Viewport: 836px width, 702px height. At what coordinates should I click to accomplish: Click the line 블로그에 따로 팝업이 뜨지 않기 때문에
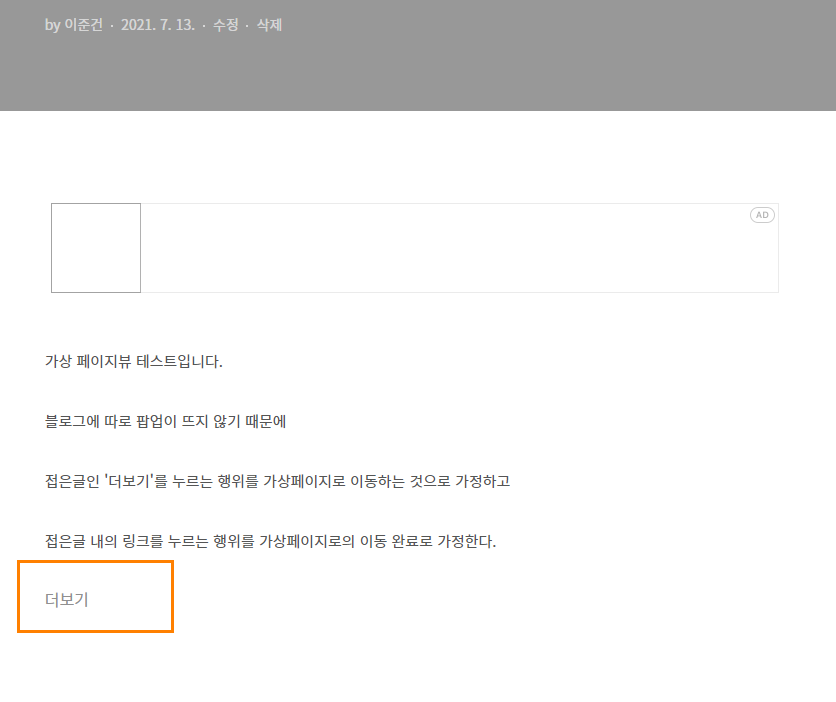(x=166, y=422)
